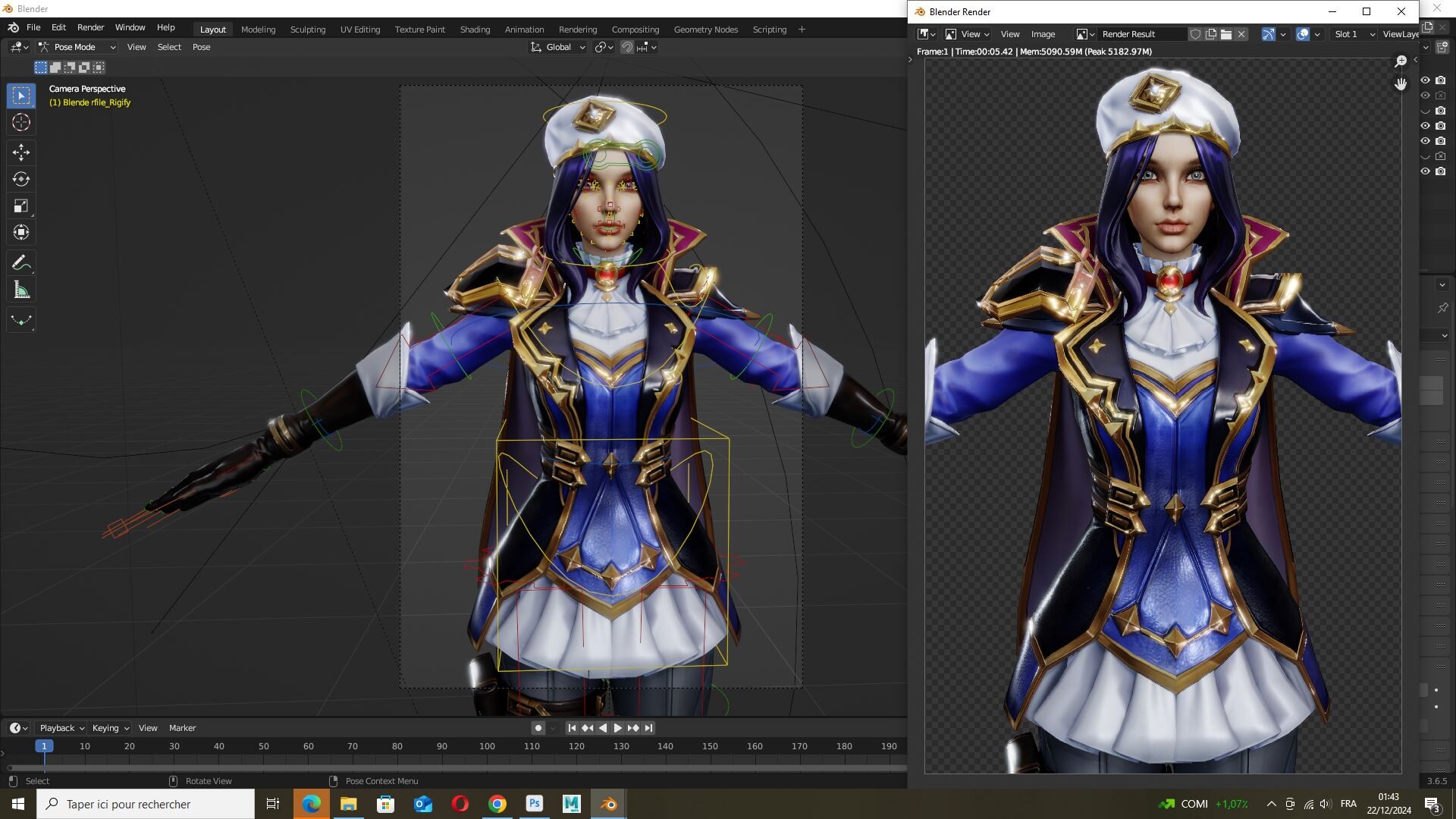The image size is (1456, 819).
Task: Open Global transform orientation dropdown
Action: coord(557,47)
